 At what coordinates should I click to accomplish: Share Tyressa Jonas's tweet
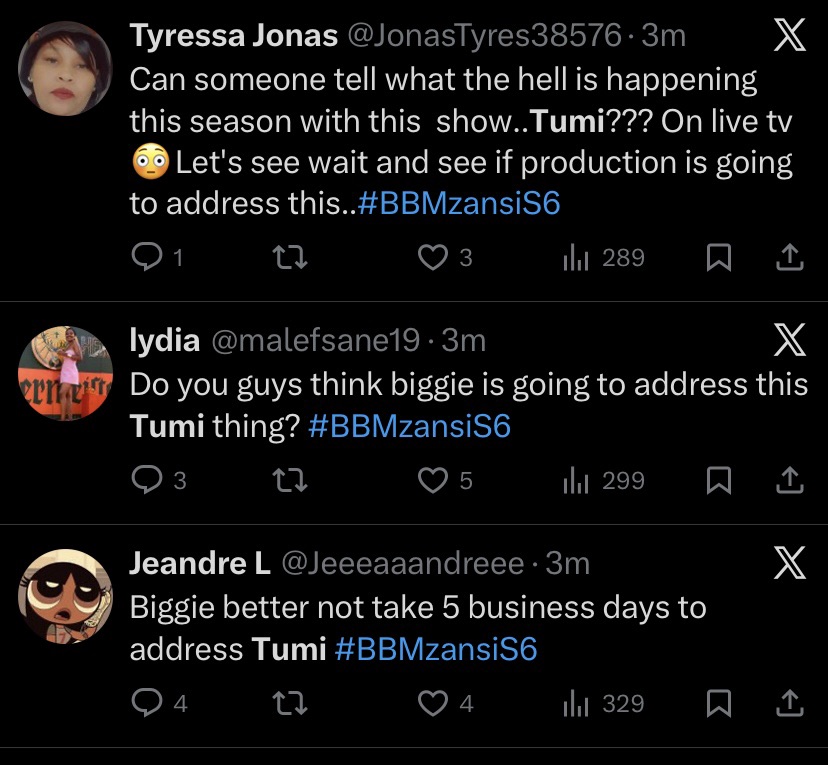[x=790, y=258]
